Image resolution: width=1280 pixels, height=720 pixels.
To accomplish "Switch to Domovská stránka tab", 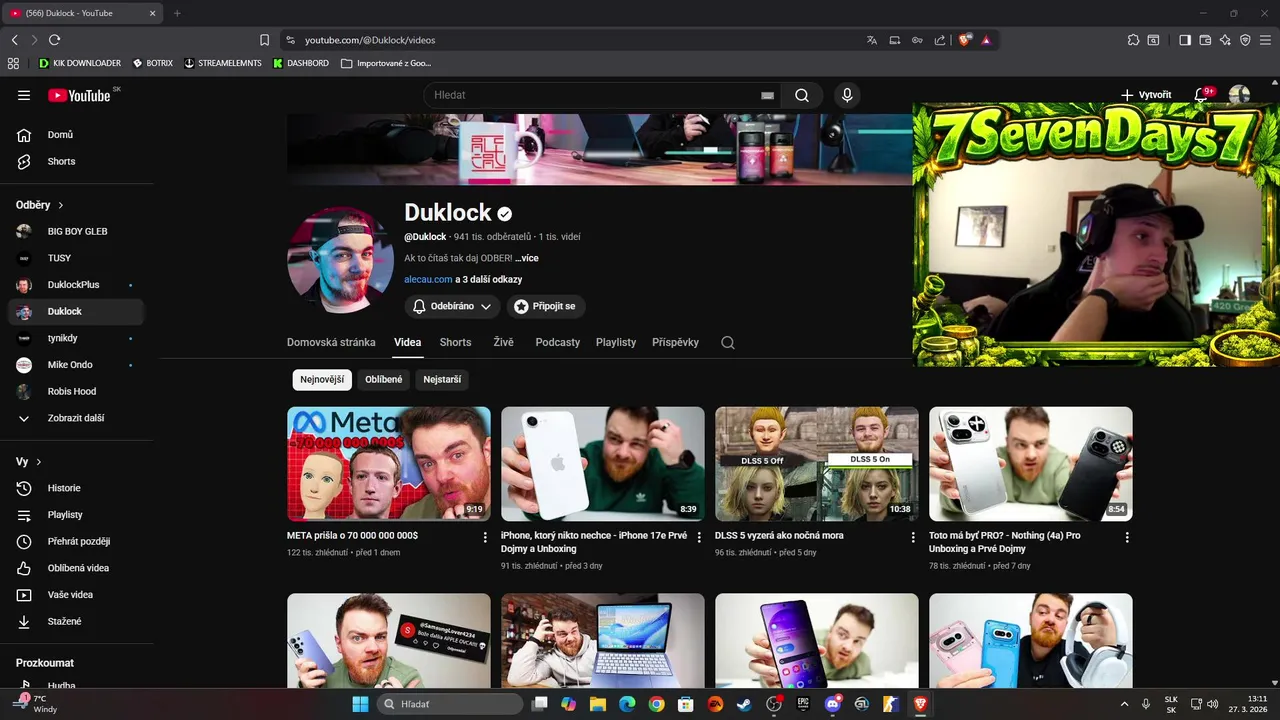I will point(331,342).
